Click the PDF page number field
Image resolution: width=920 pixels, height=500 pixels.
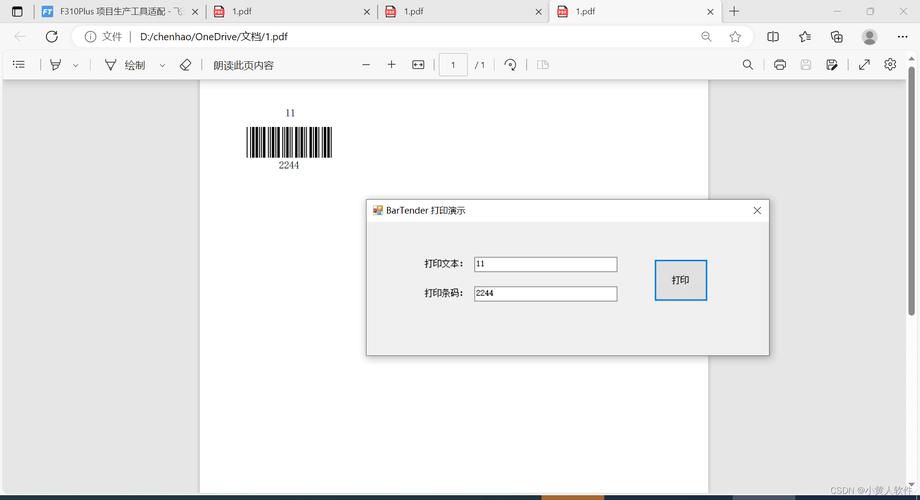(x=453, y=65)
